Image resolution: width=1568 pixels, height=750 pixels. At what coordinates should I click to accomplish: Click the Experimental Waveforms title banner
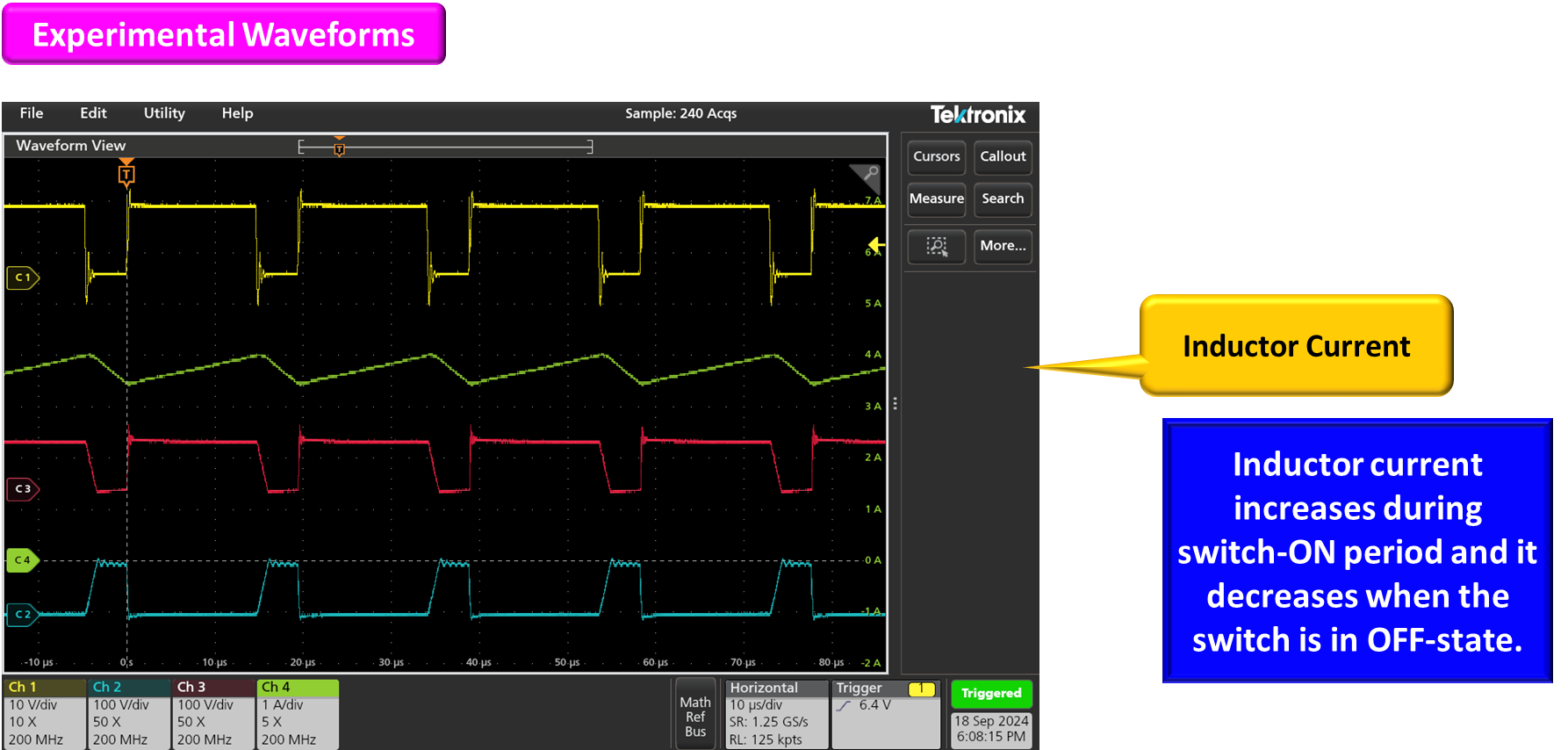pyautogui.click(x=224, y=34)
